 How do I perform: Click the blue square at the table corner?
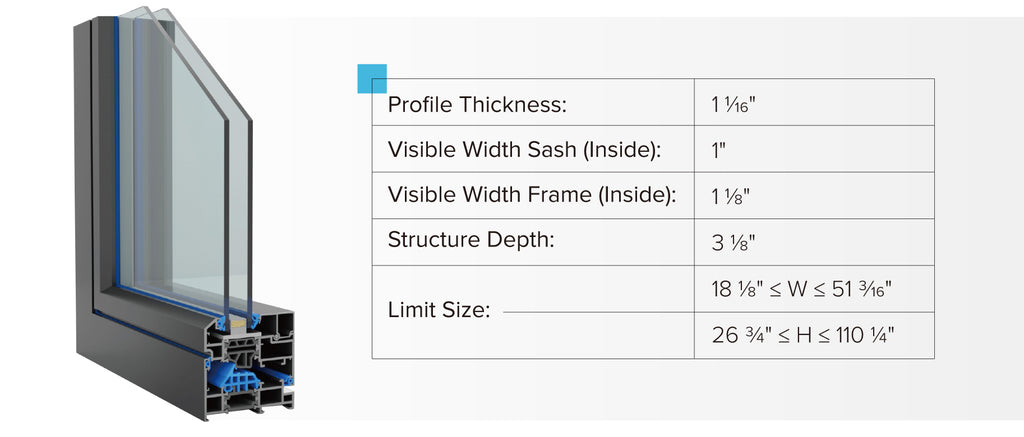pos(372,78)
